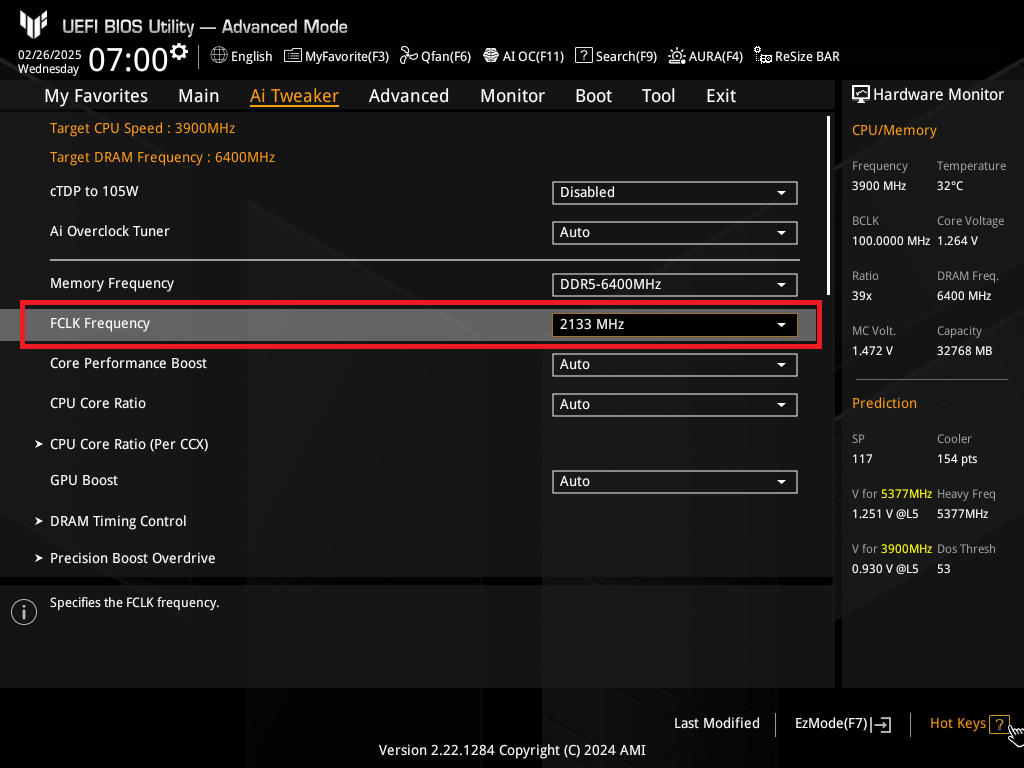The height and width of the screenshot is (768, 1024).
Task: Switch to Tool tab
Action: coord(658,96)
